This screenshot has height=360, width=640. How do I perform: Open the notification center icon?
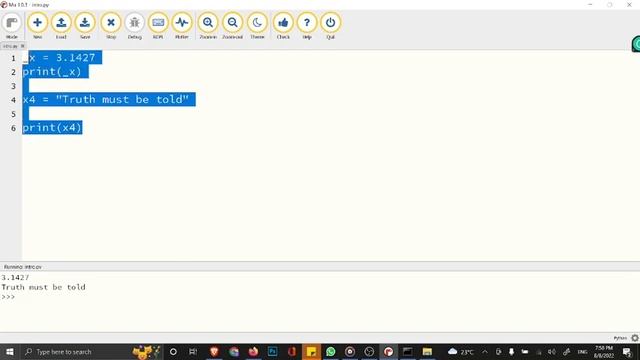627,352
